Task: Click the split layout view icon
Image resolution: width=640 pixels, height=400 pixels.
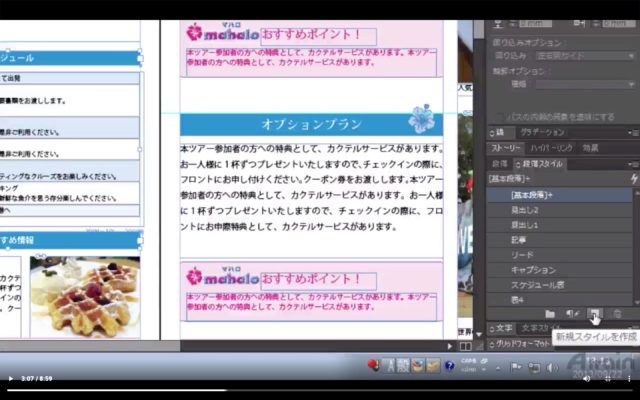Action: [x=465, y=346]
